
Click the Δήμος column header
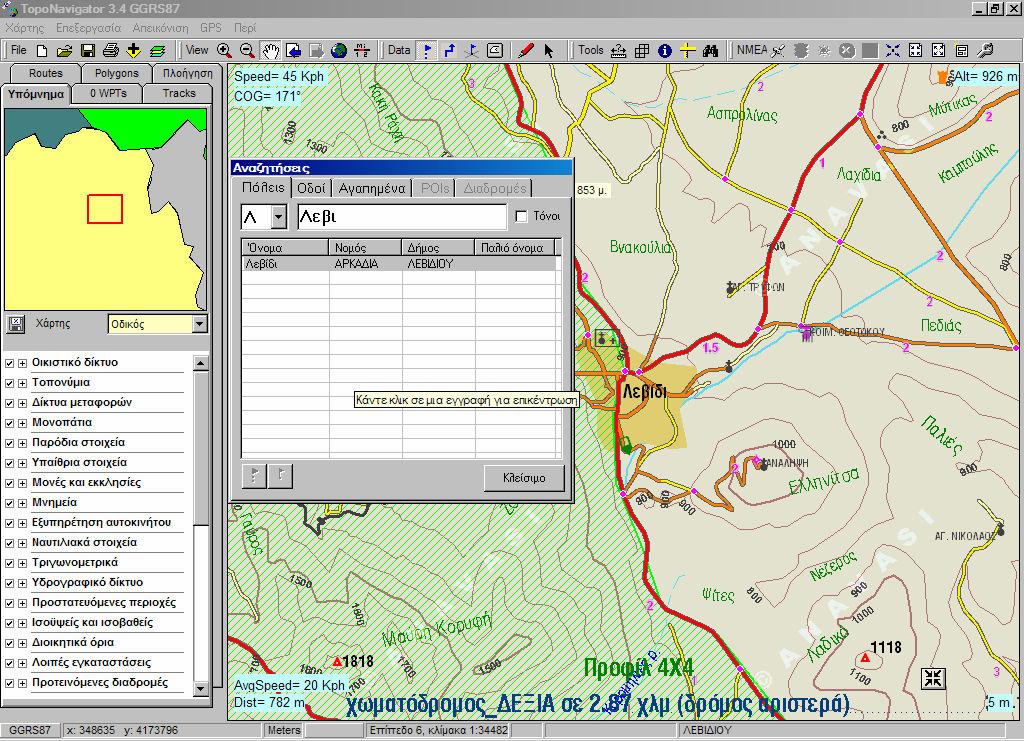(438, 247)
